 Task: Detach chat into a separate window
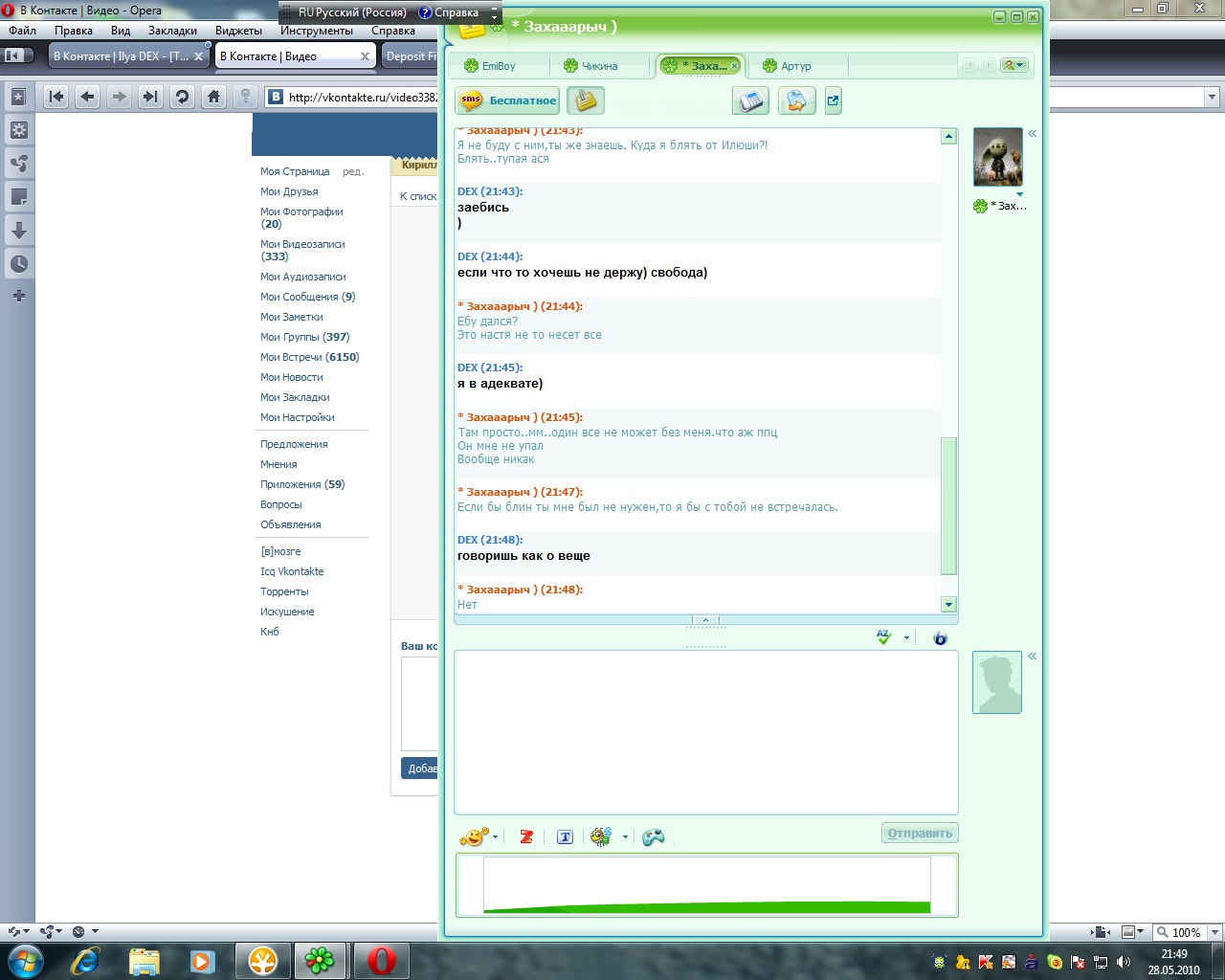(x=833, y=100)
